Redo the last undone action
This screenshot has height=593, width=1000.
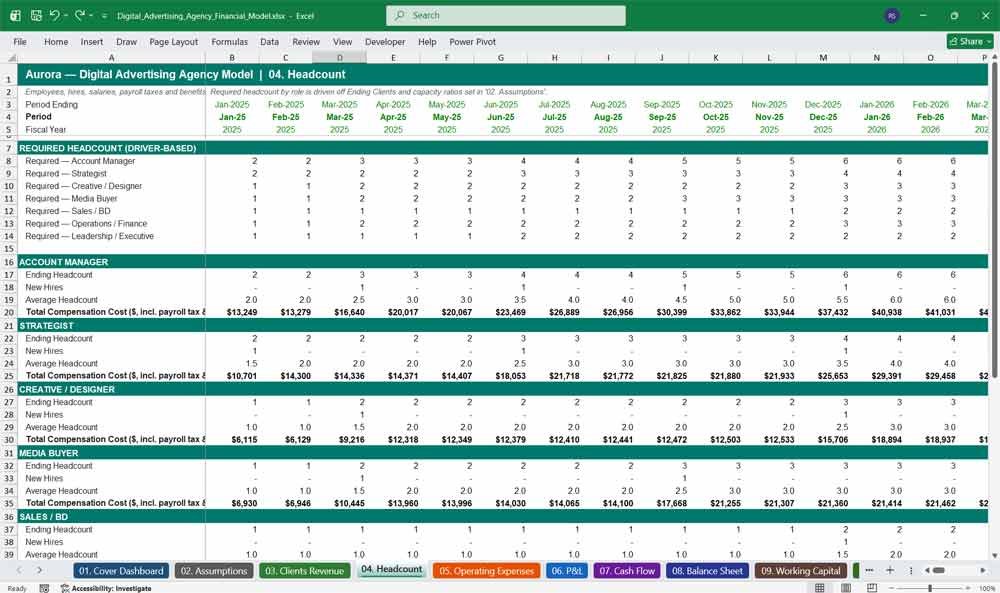80,15
